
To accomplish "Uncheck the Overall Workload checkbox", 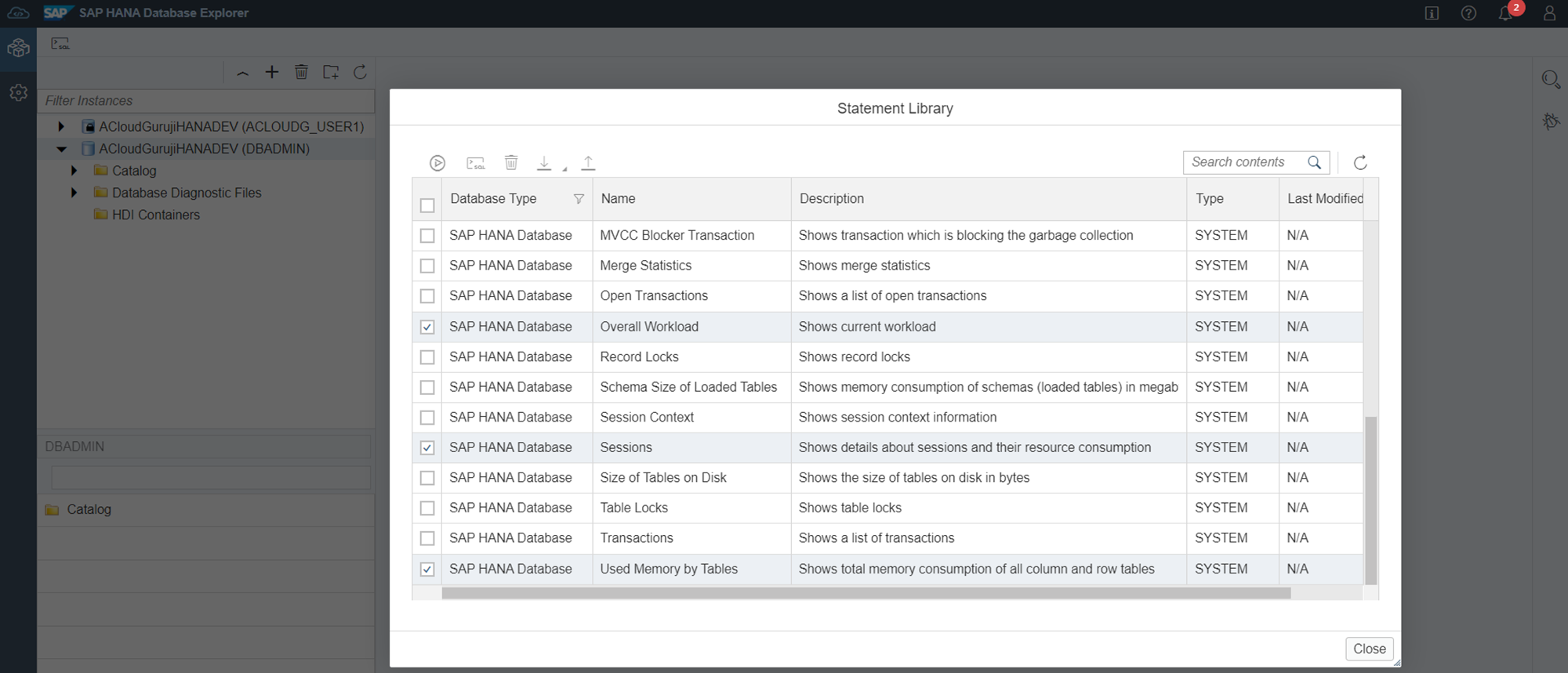I will coord(427,327).
